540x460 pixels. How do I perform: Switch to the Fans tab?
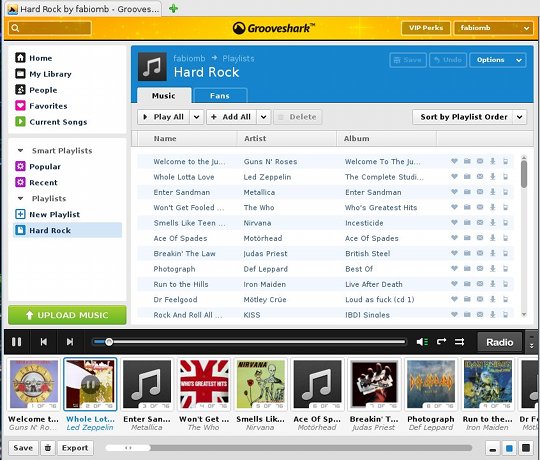point(220,96)
